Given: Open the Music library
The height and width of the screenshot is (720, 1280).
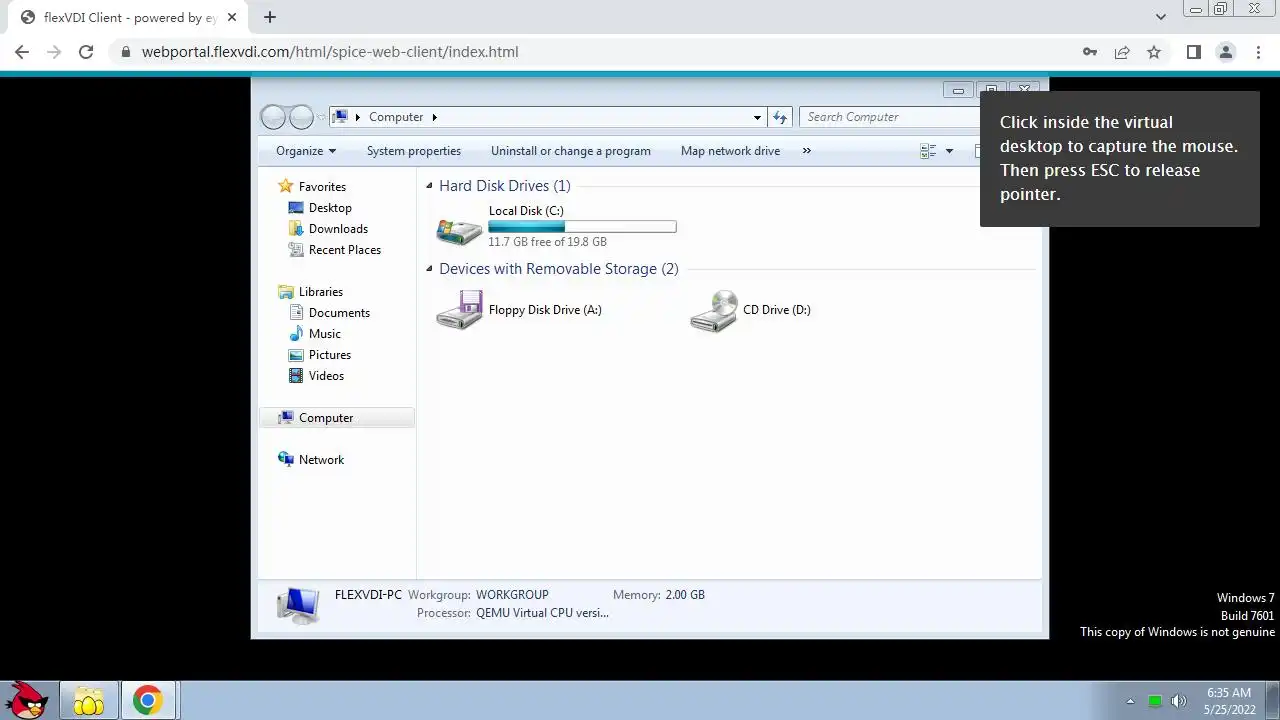Looking at the screenshot, I should (x=325, y=334).
